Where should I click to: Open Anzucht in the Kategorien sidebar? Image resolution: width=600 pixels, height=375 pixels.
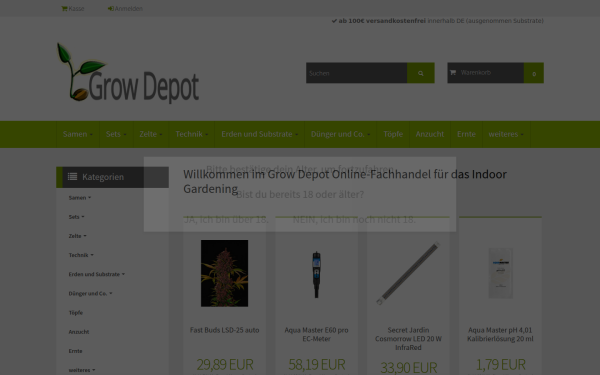79,332
